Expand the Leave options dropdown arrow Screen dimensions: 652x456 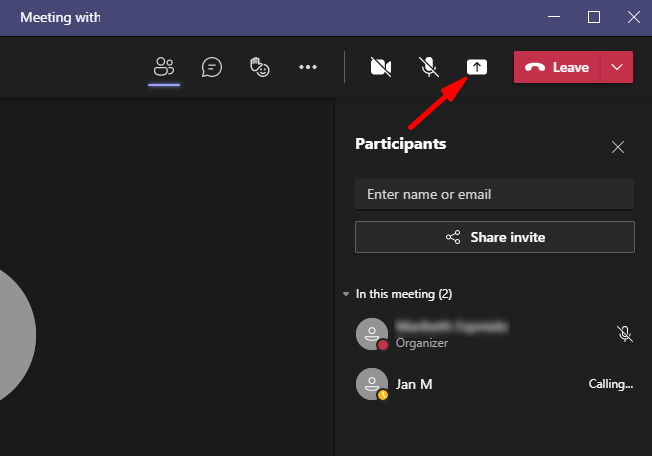617,67
